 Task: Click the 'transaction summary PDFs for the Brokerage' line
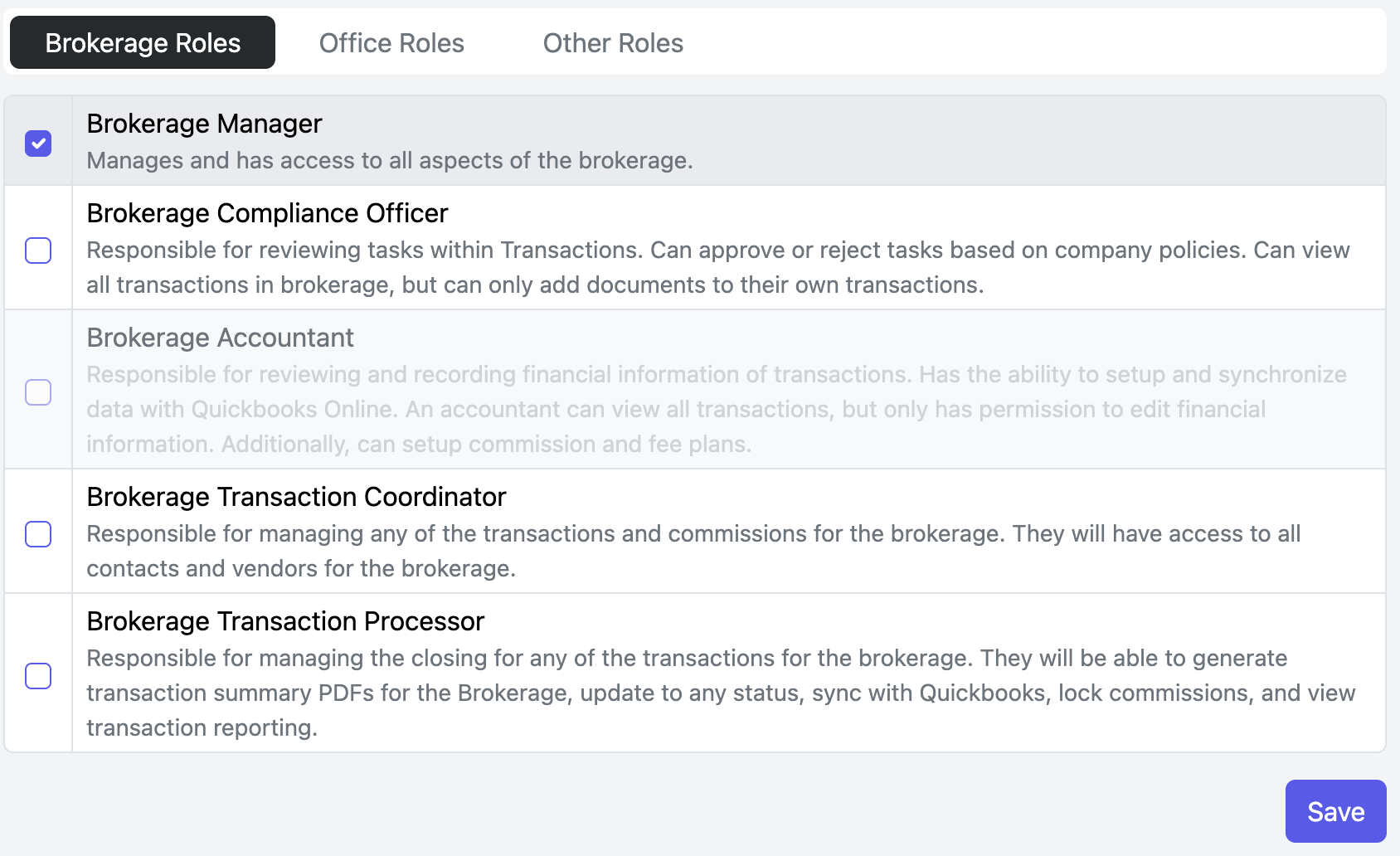(721, 693)
